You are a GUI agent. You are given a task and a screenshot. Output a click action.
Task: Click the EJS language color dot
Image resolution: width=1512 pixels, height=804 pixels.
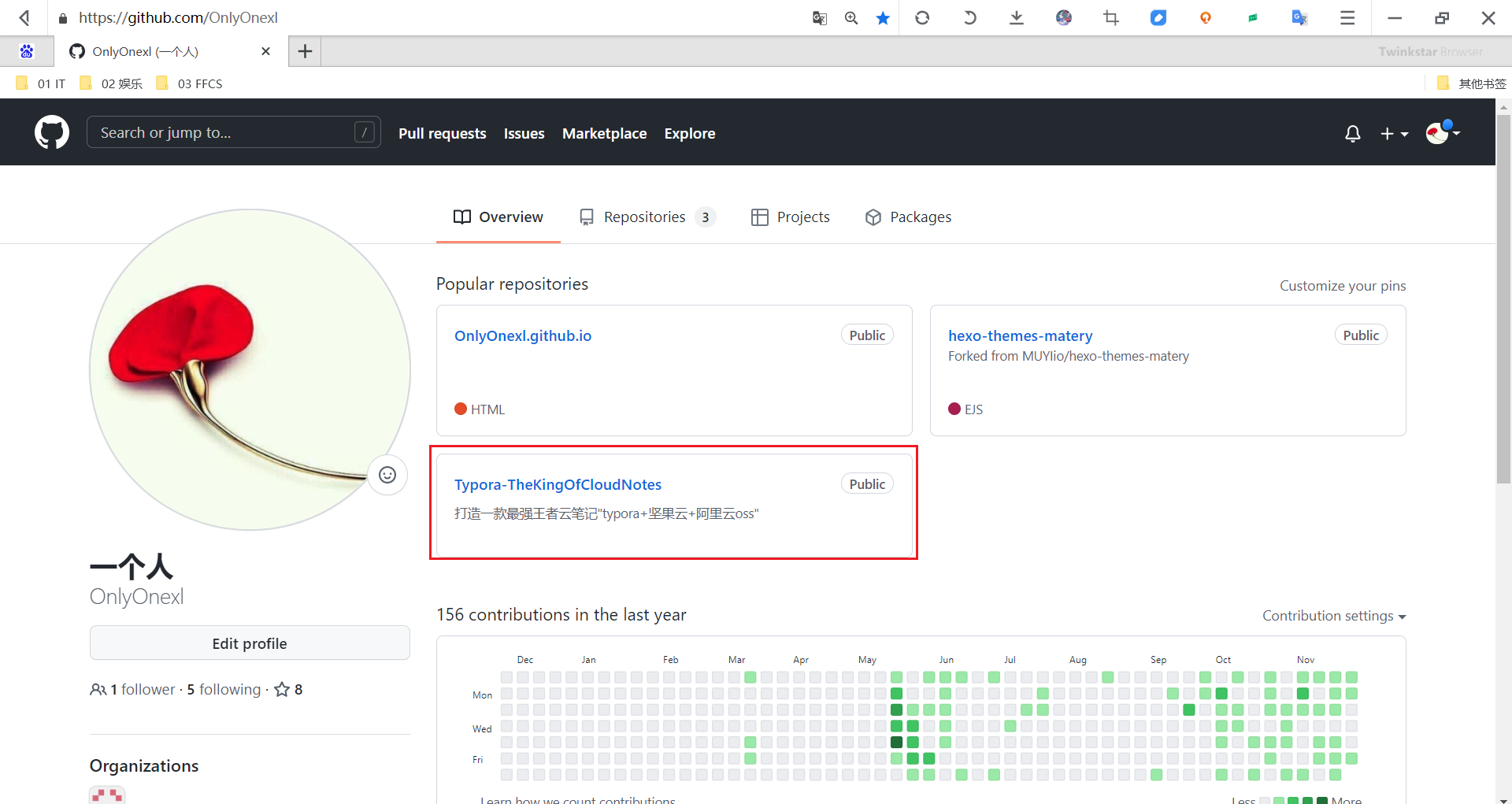(954, 409)
